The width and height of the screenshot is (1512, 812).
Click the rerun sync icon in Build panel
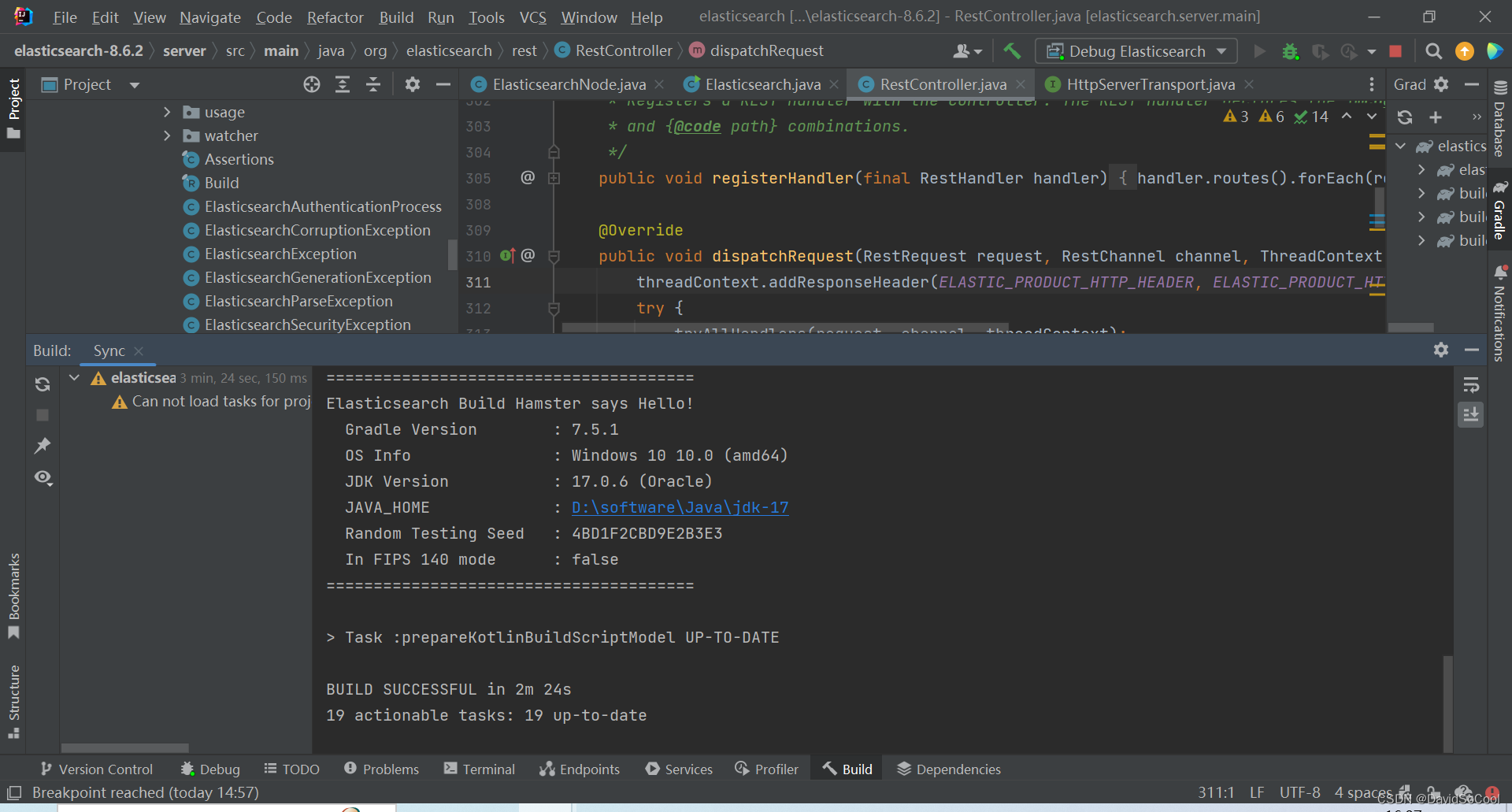[x=43, y=384]
